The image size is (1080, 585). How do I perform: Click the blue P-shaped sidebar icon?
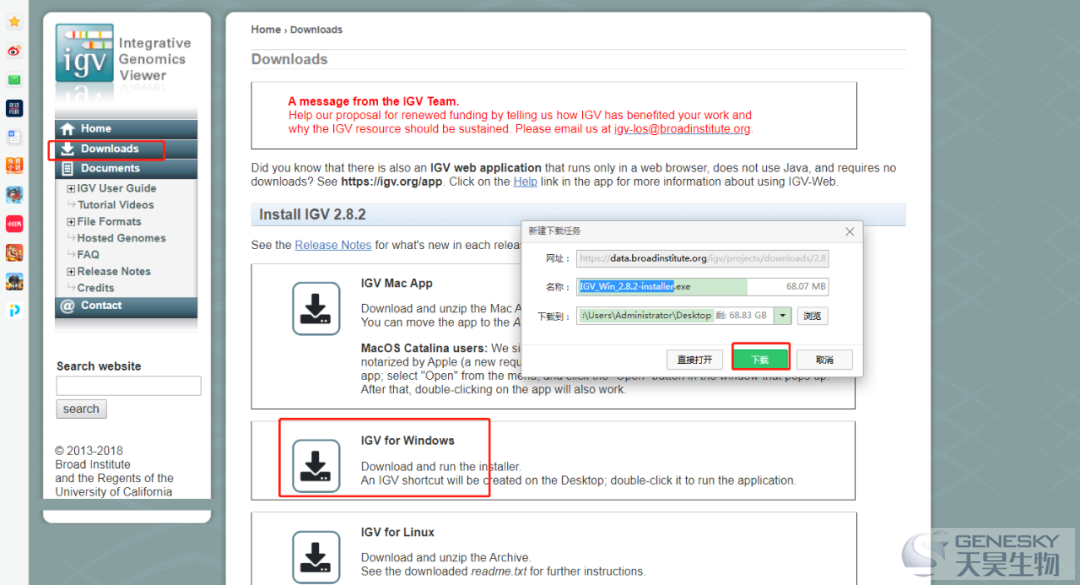pyautogui.click(x=14, y=311)
